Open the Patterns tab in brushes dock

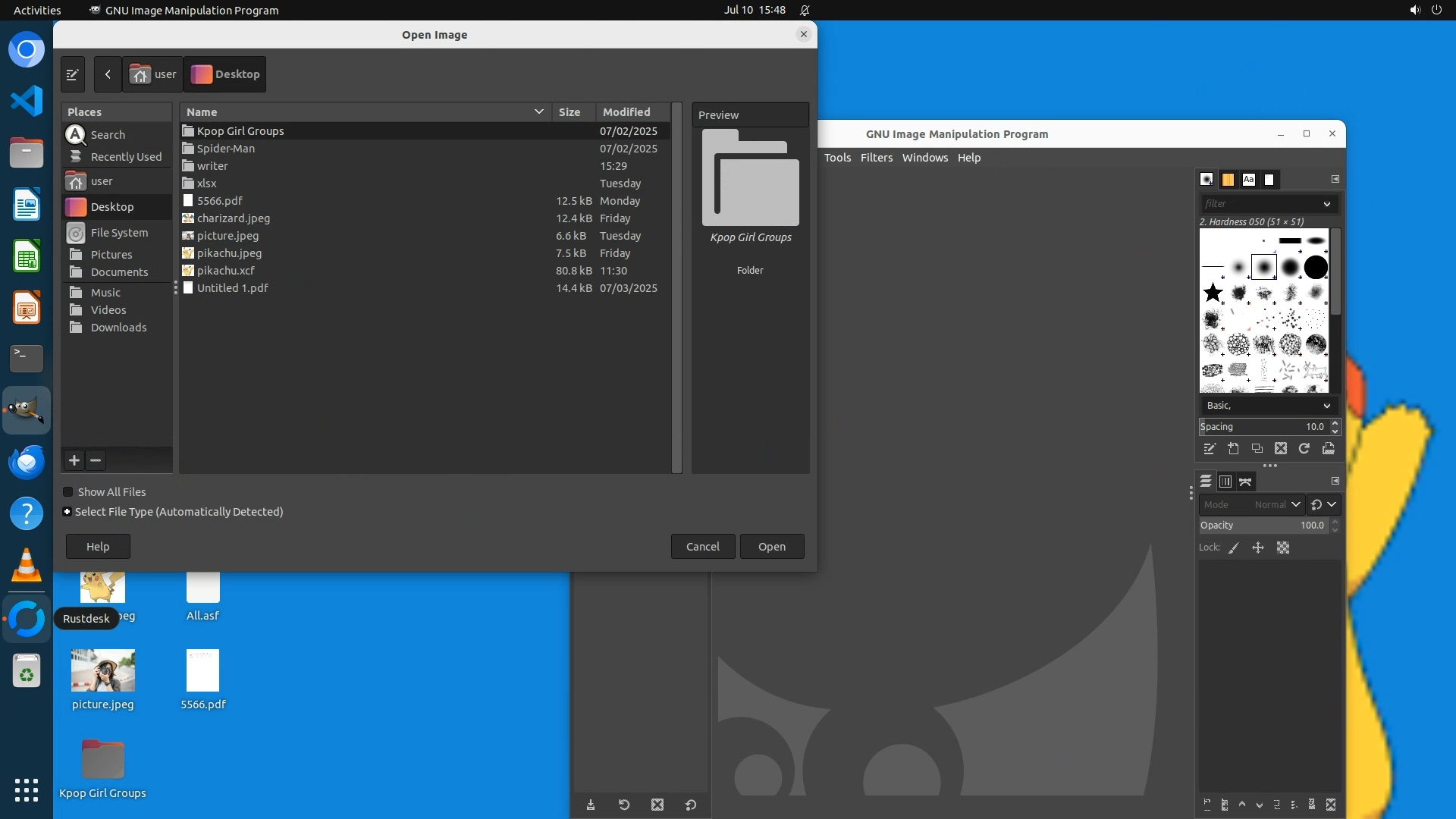pos(1228,180)
